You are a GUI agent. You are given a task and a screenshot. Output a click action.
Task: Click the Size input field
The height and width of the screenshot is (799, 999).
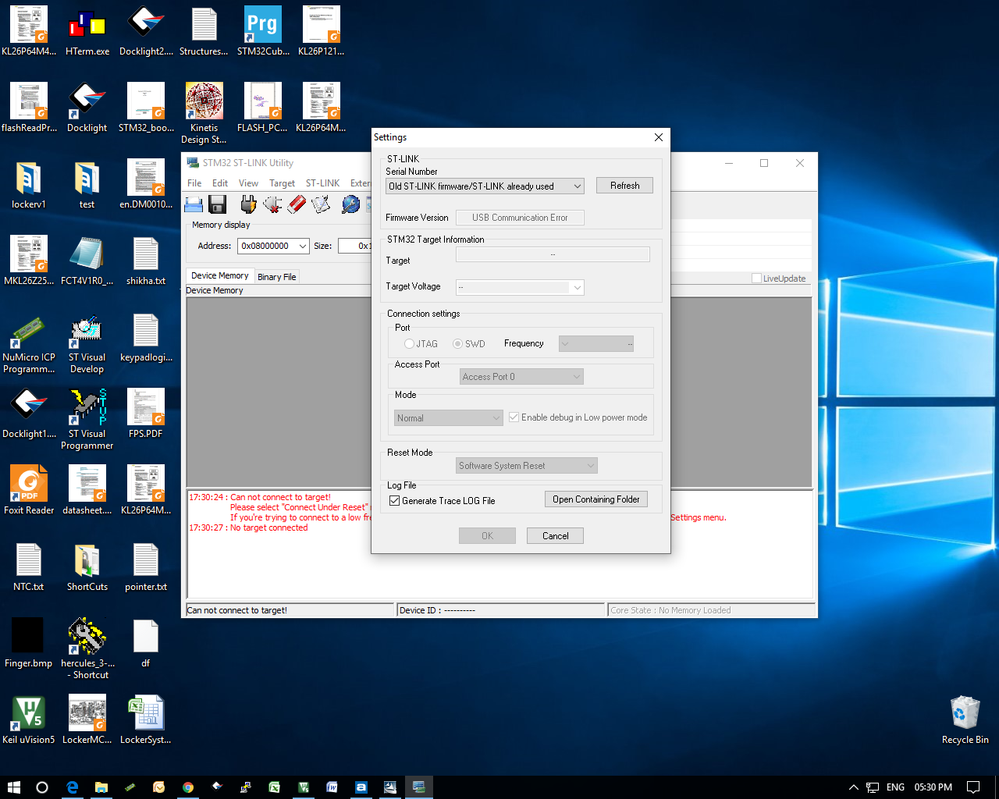(x=355, y=246)
